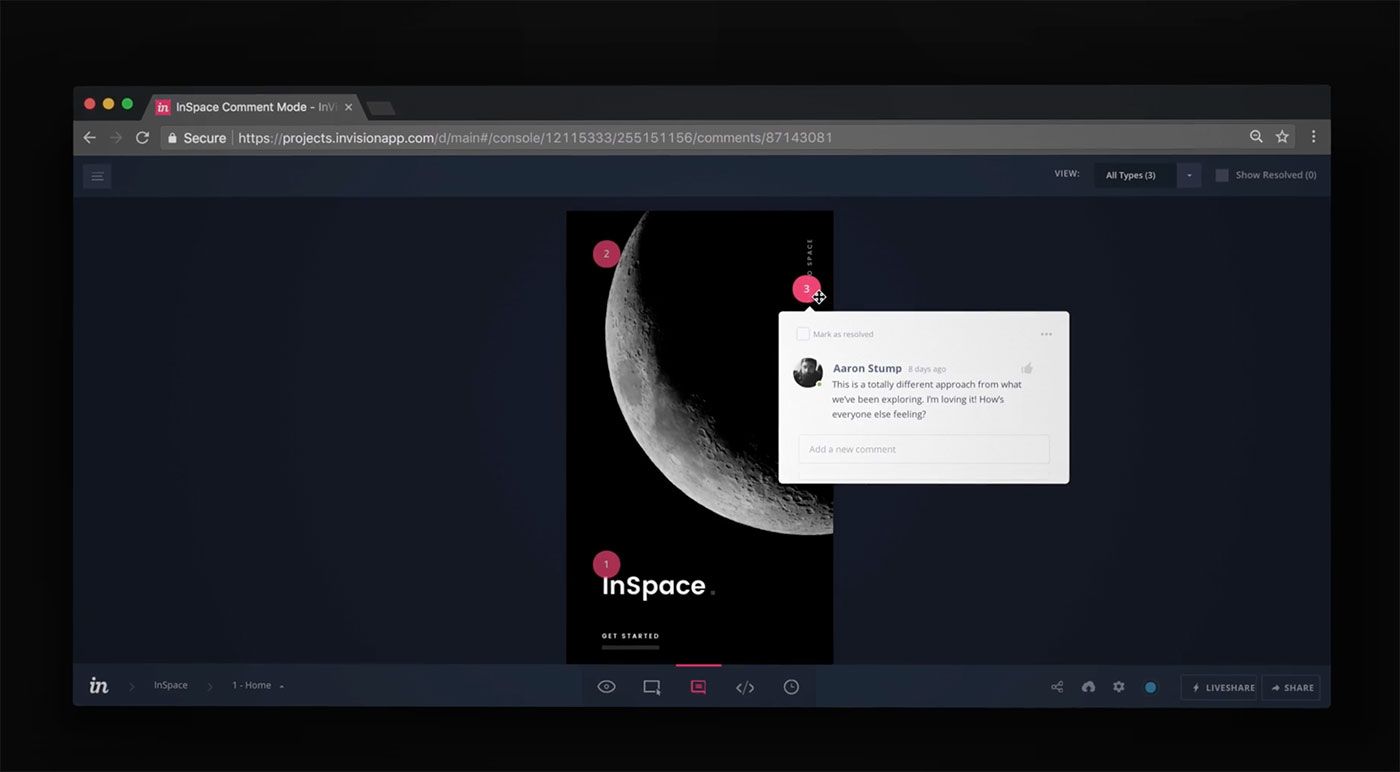Check Mark as resolved
The height and width of the screenshot is (772, 1400).
point(803,334)
